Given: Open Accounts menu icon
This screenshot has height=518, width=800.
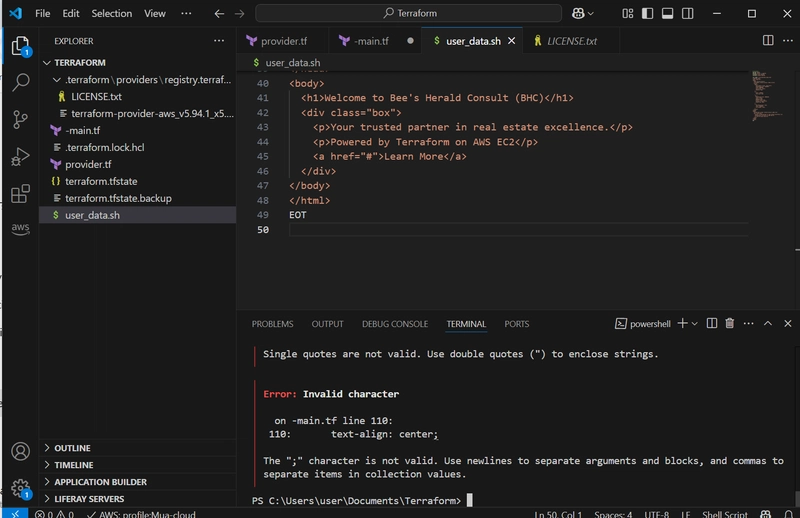Looking at the screenshot, I should (20, 452).
